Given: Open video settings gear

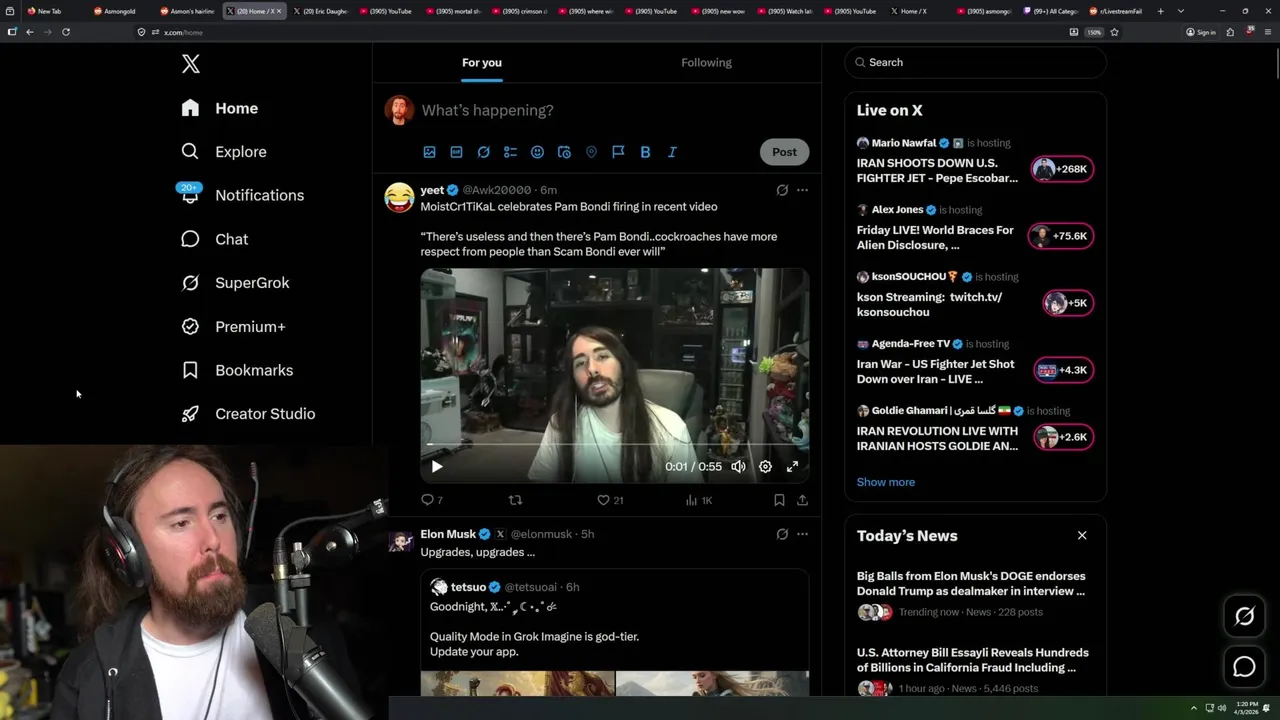Looking at the screenshot, I should (x=765, y=466).
